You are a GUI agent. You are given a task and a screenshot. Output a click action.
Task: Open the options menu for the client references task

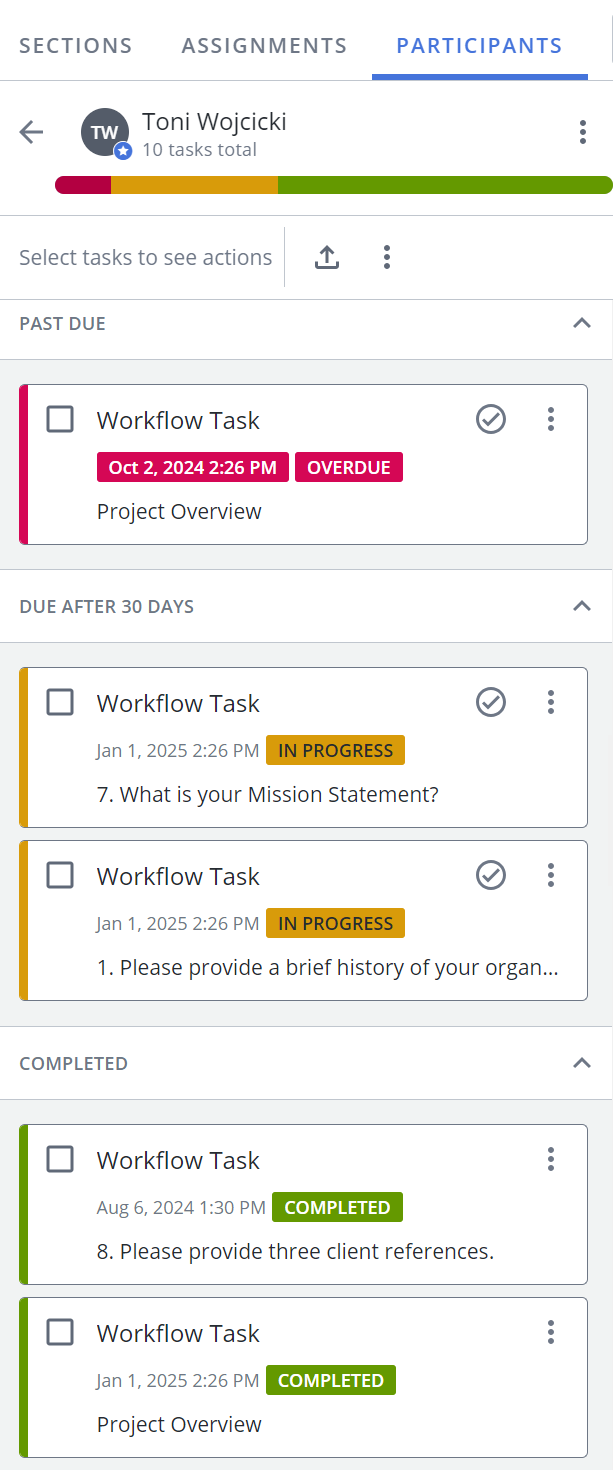click(550, 1159)
